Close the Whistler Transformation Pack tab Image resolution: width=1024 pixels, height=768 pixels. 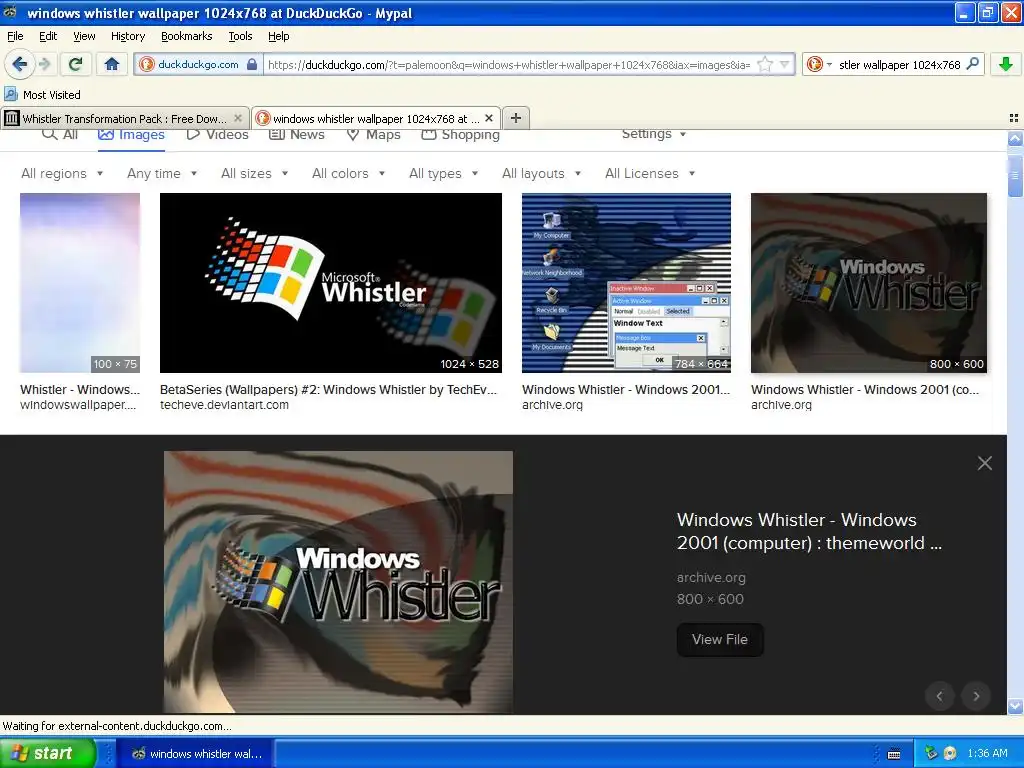[238, 118]
